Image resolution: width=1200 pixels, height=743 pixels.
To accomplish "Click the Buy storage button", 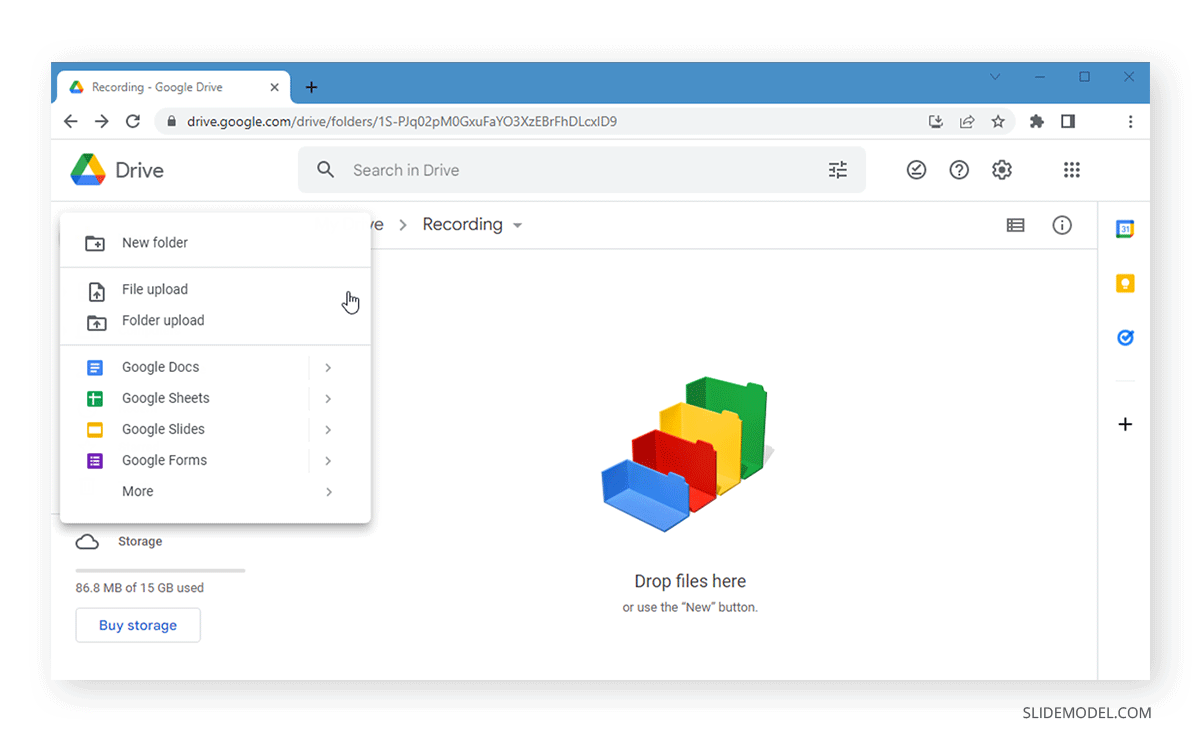I will (x=137, y=625).
